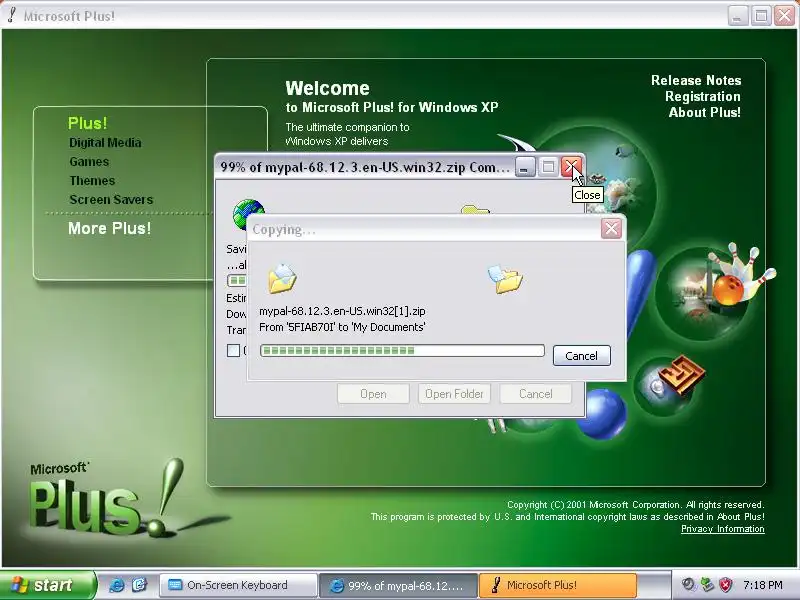Image resolution: width=800 pixels, height=600 pixels.
Task: Click the red security shield tray icon
Action: point(726,585)
